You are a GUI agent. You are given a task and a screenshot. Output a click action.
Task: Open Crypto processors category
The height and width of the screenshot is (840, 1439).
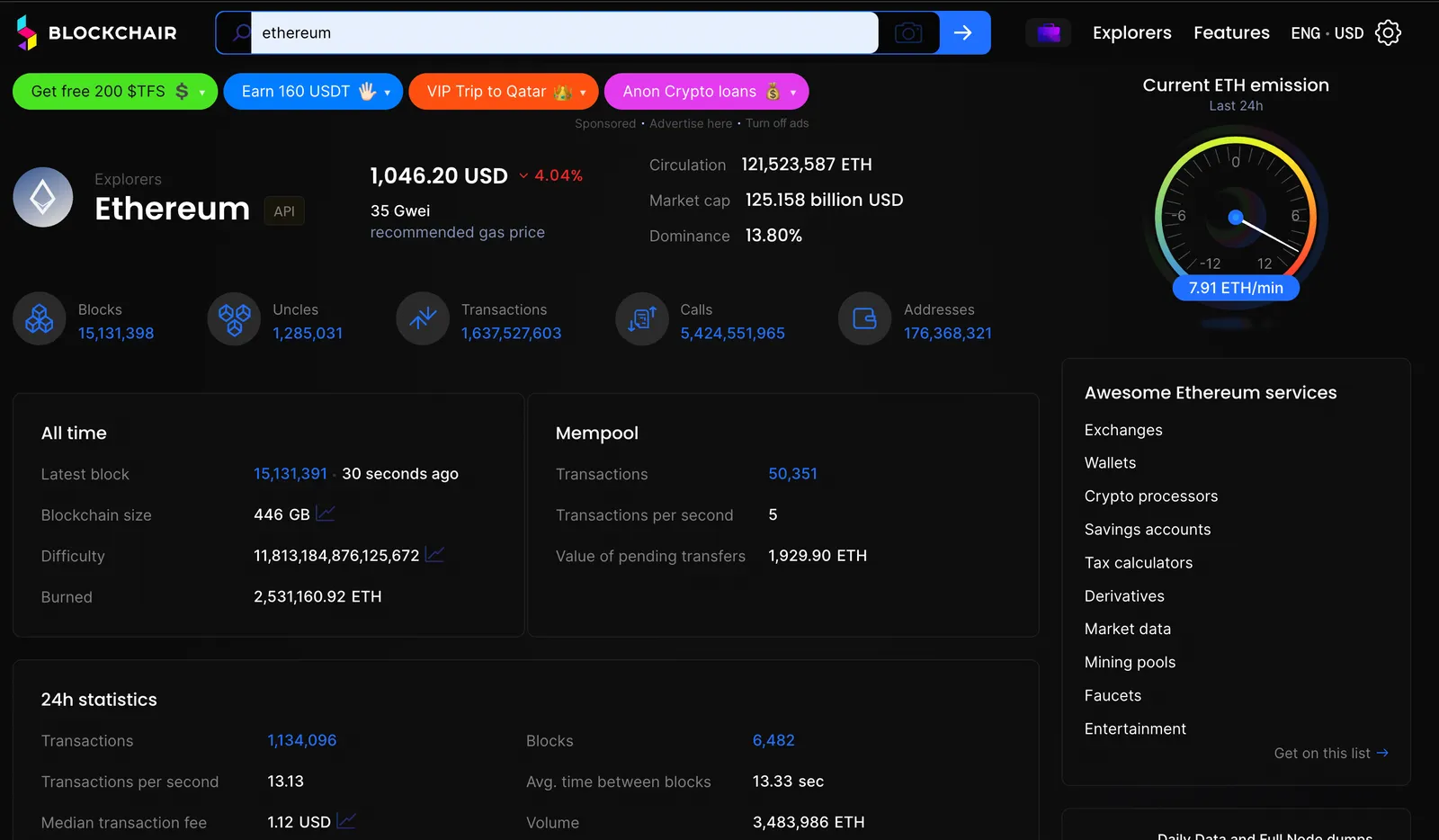1151,496
